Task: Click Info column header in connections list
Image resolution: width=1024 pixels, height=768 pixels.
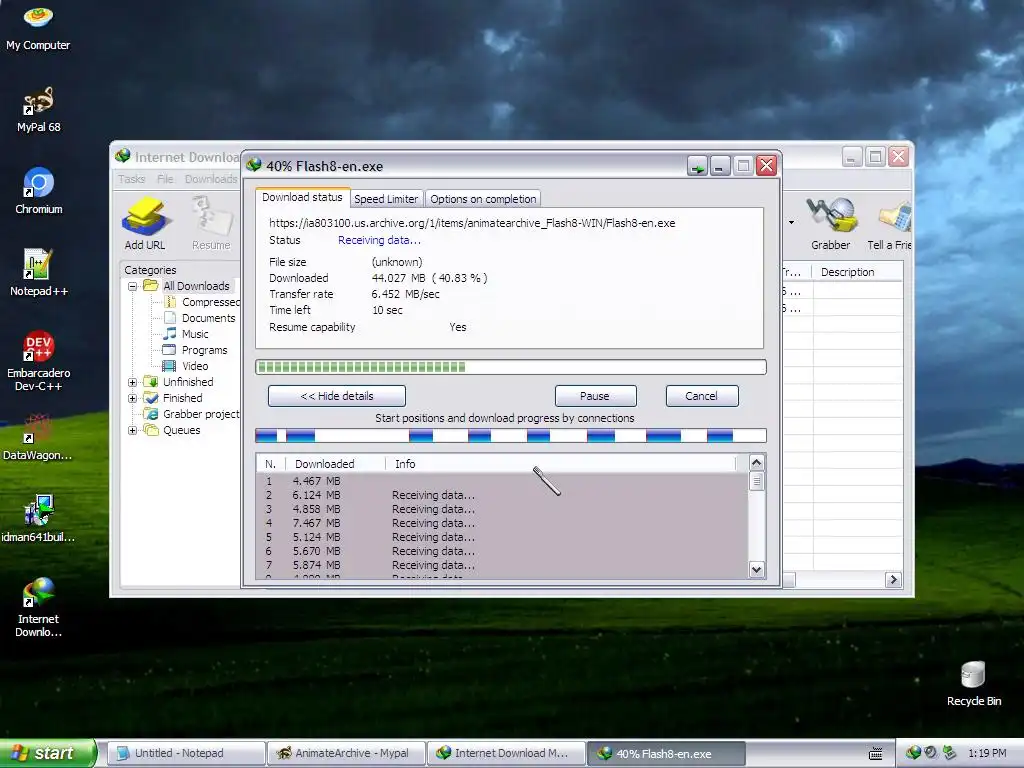Action: (x=560, y=464)
